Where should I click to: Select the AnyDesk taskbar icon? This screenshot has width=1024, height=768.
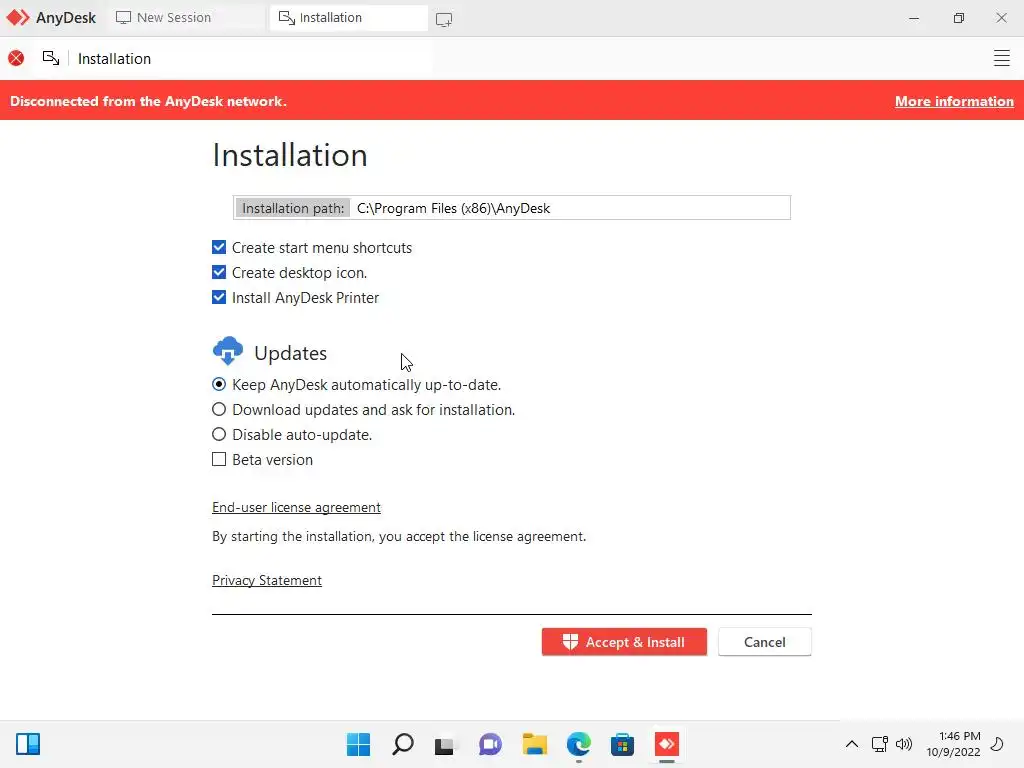click(x=667, y=744)
